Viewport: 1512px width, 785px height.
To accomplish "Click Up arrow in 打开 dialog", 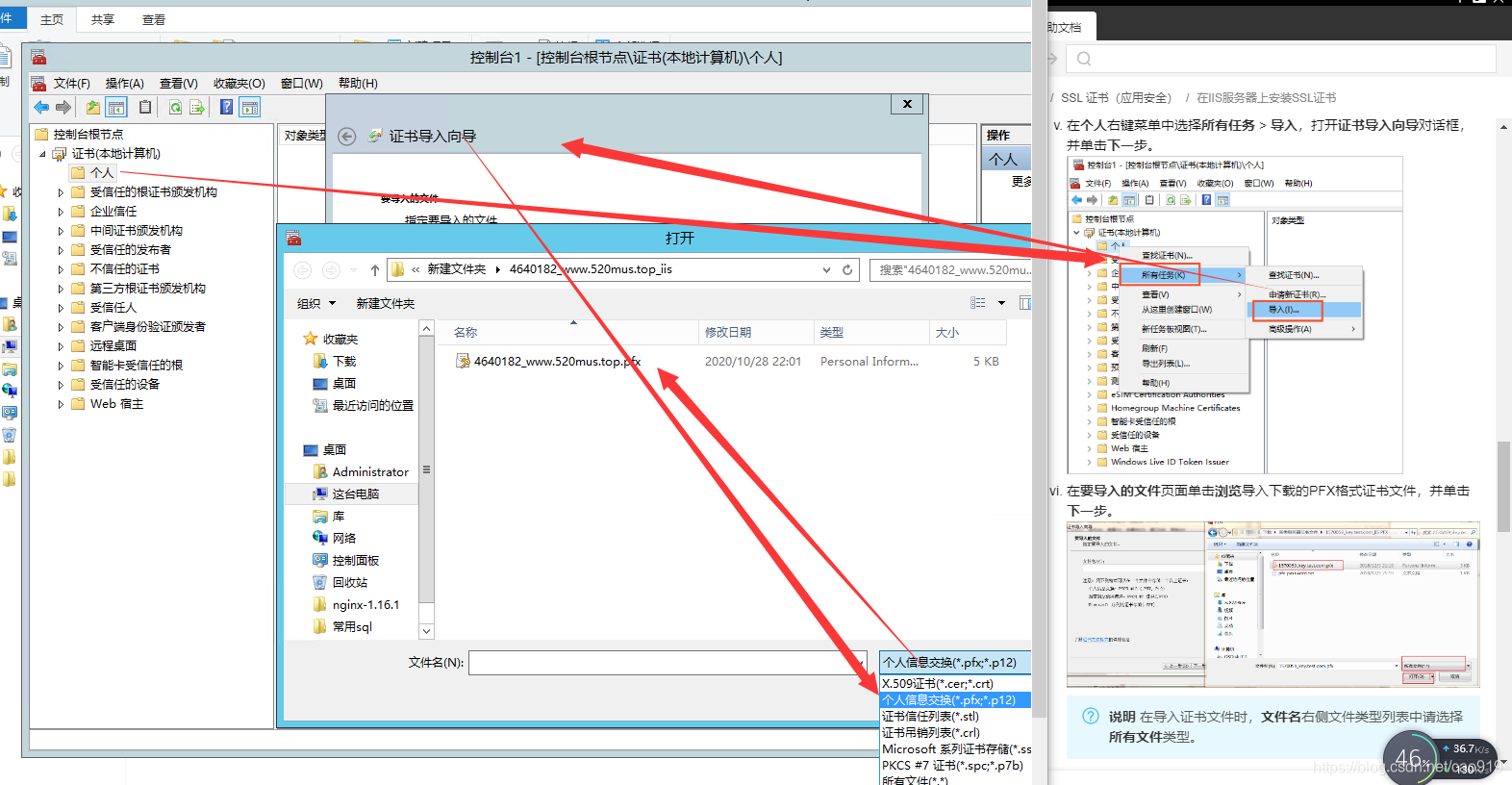I will pyautogui.click(x=375, y=270).
